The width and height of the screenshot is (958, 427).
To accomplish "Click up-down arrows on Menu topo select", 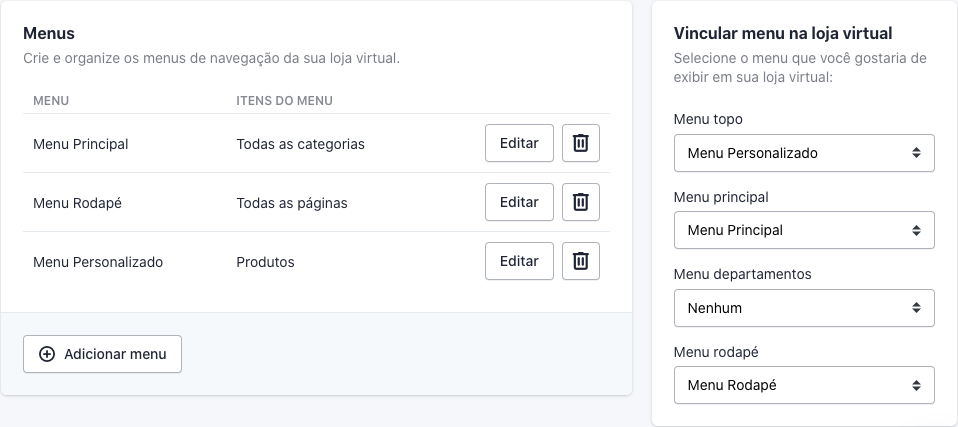I will click(x=916, y=153).
